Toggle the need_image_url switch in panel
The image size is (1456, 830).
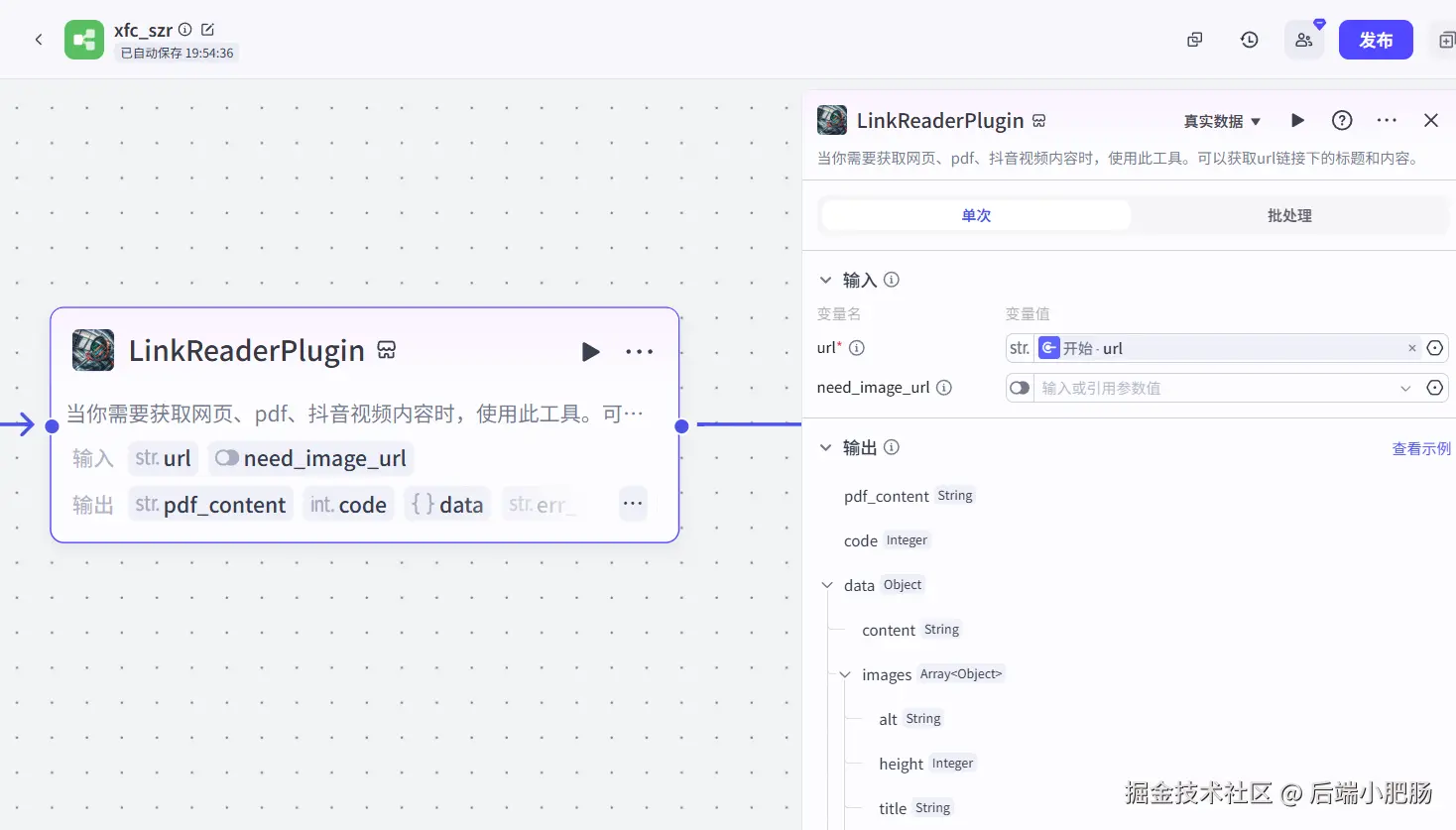[1020, 388]
